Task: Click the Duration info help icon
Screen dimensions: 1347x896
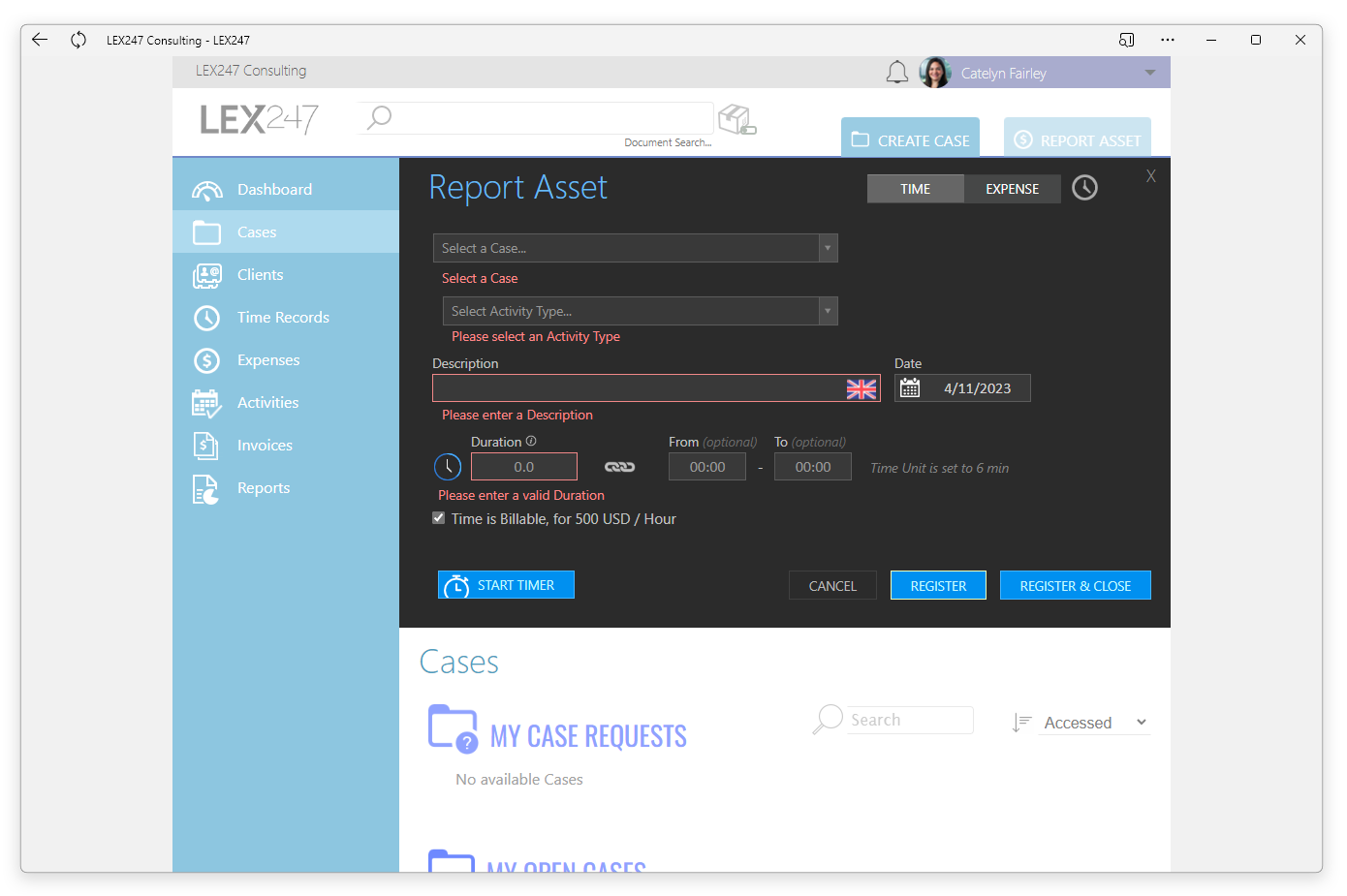Action: tap(531, 441)
